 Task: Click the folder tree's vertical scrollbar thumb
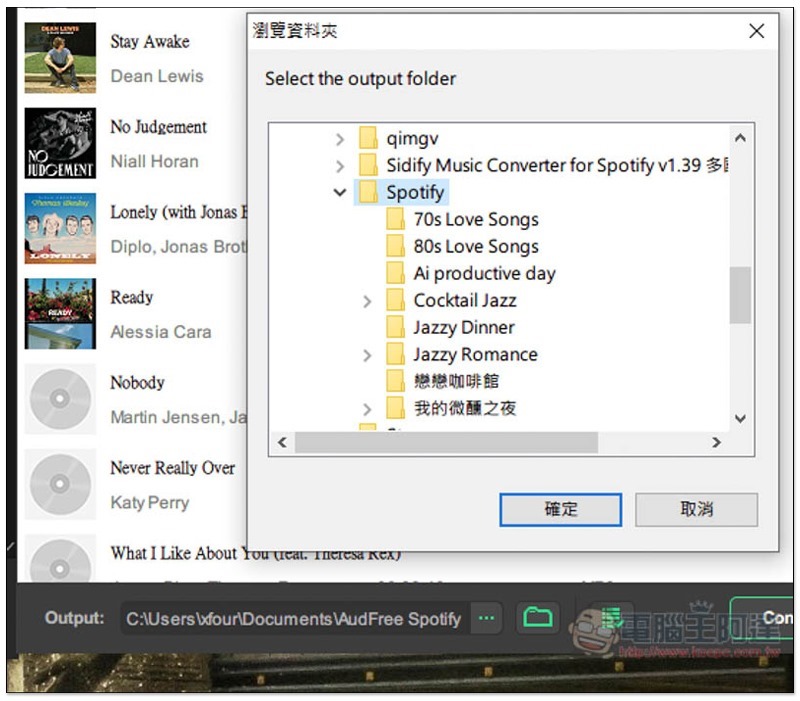point(740,295)
